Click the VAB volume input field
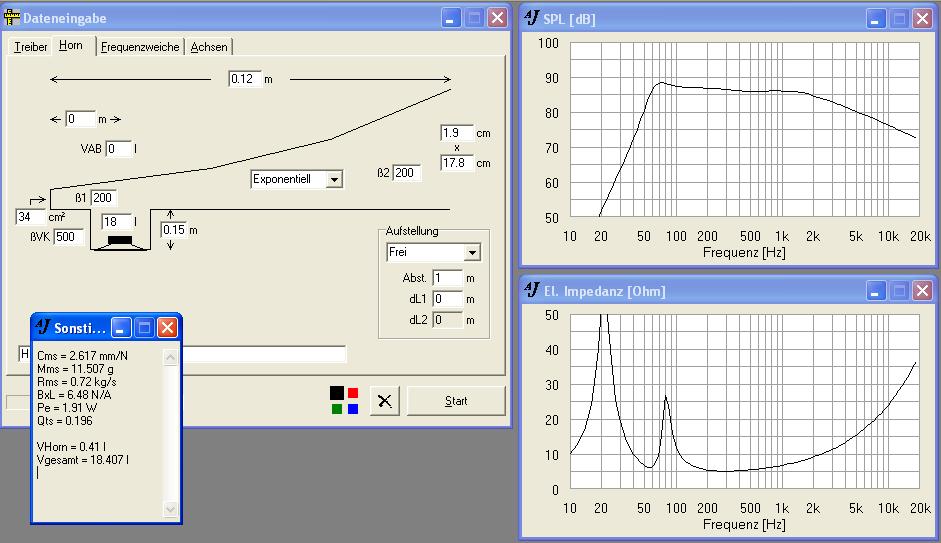The image size is (941, 543). [x=118, y=148]
